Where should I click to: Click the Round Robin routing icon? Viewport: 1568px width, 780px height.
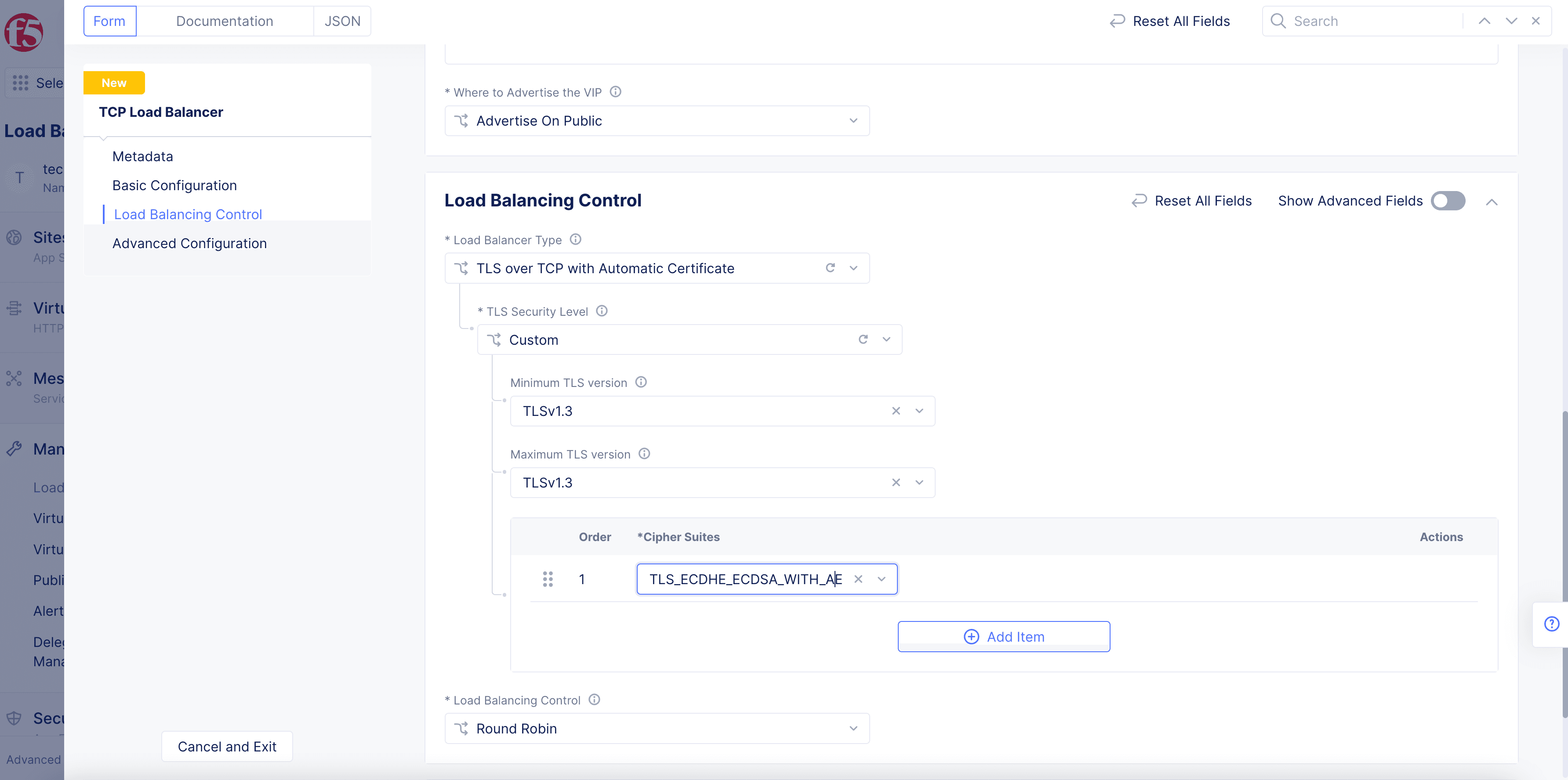[461, 729]
